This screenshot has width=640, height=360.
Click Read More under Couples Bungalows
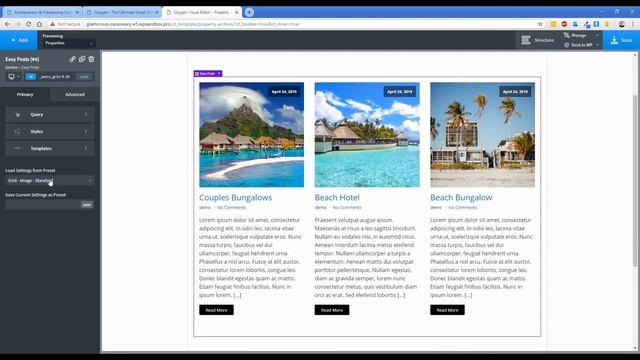(x=216, y=310)
